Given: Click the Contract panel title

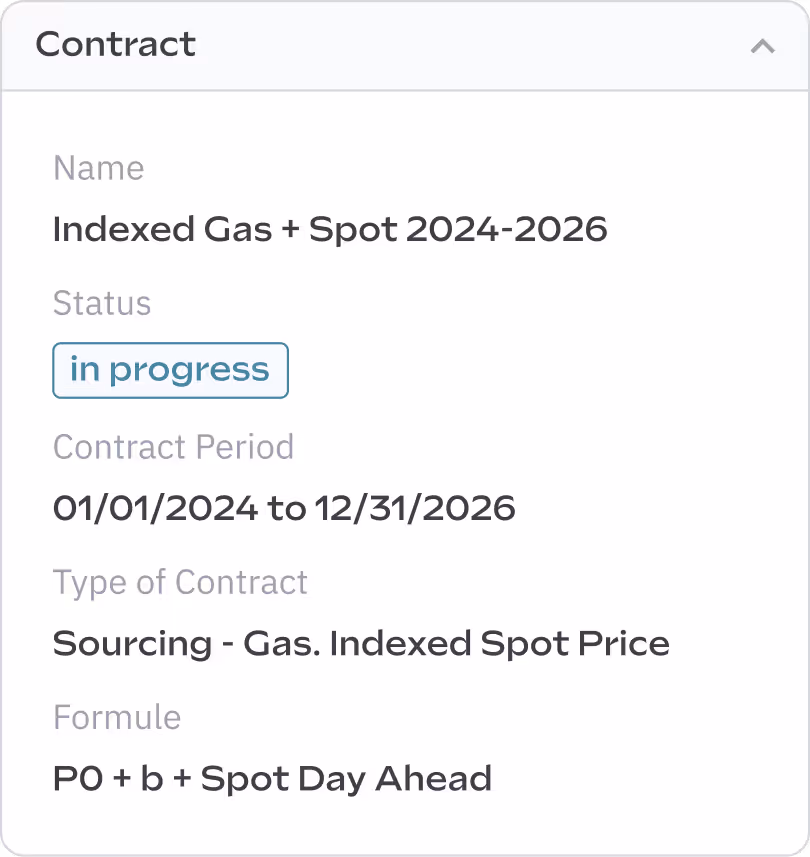Looking at the screenshot, I should pos(116,44).
